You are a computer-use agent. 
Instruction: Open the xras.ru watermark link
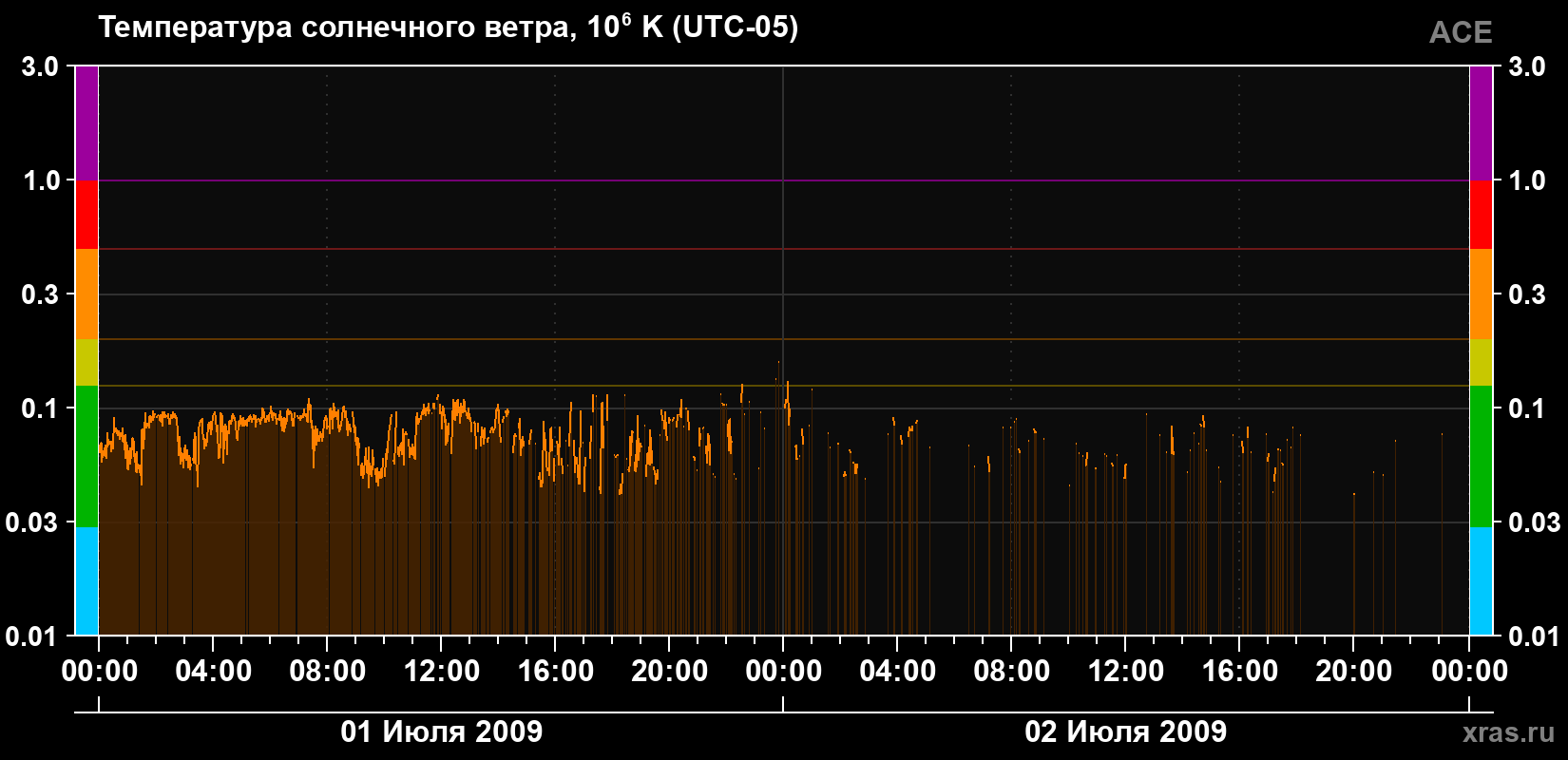[x=1508, y=732]
